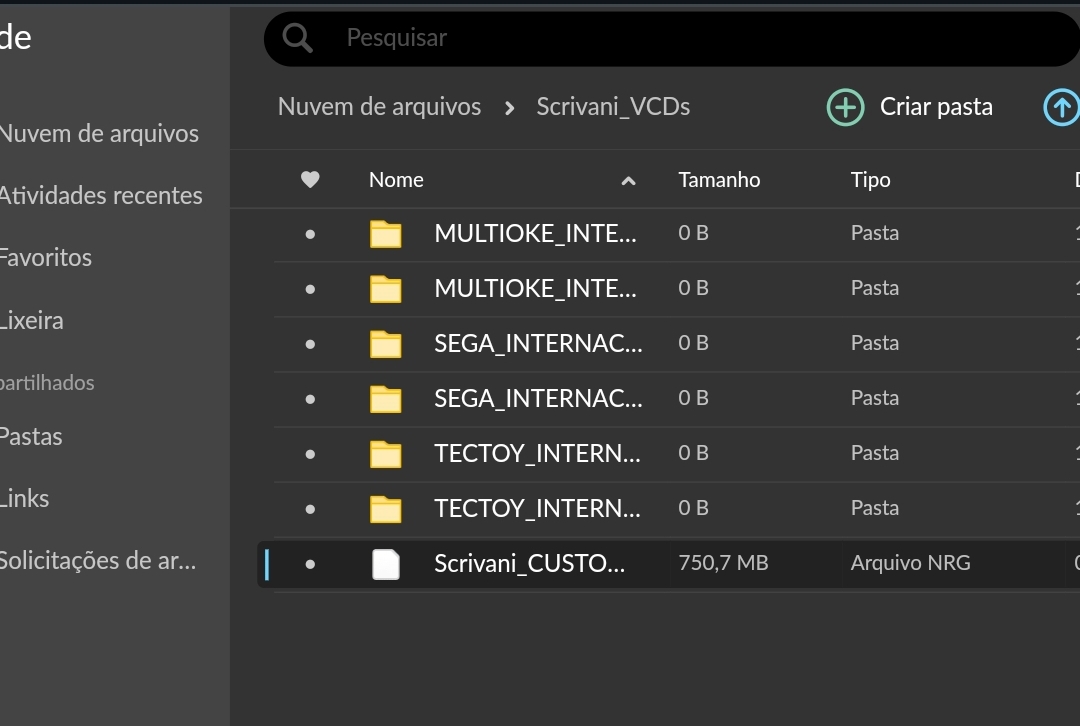Open Nuvem de arquivos in the sidebar
This screenshot has height=726, width=1080.
(99, 134)
